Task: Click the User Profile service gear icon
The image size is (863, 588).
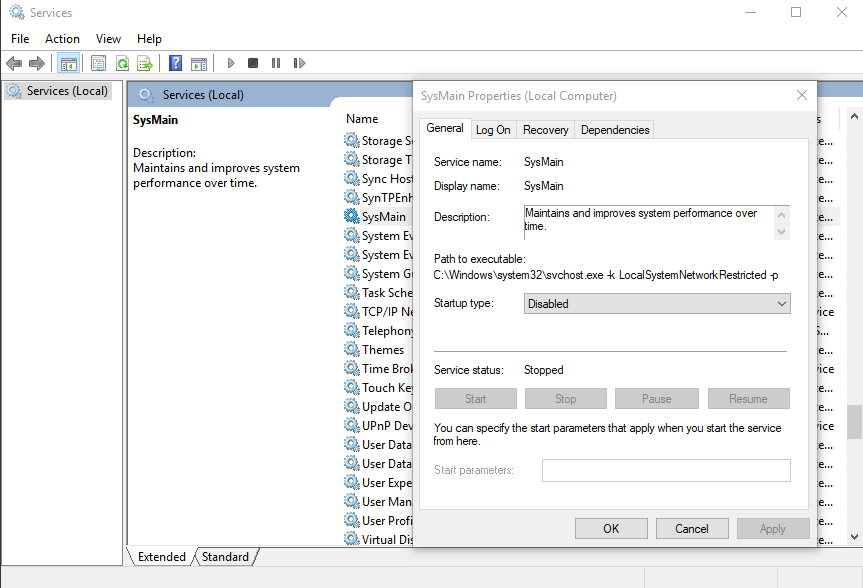Action: pos(352,520)
